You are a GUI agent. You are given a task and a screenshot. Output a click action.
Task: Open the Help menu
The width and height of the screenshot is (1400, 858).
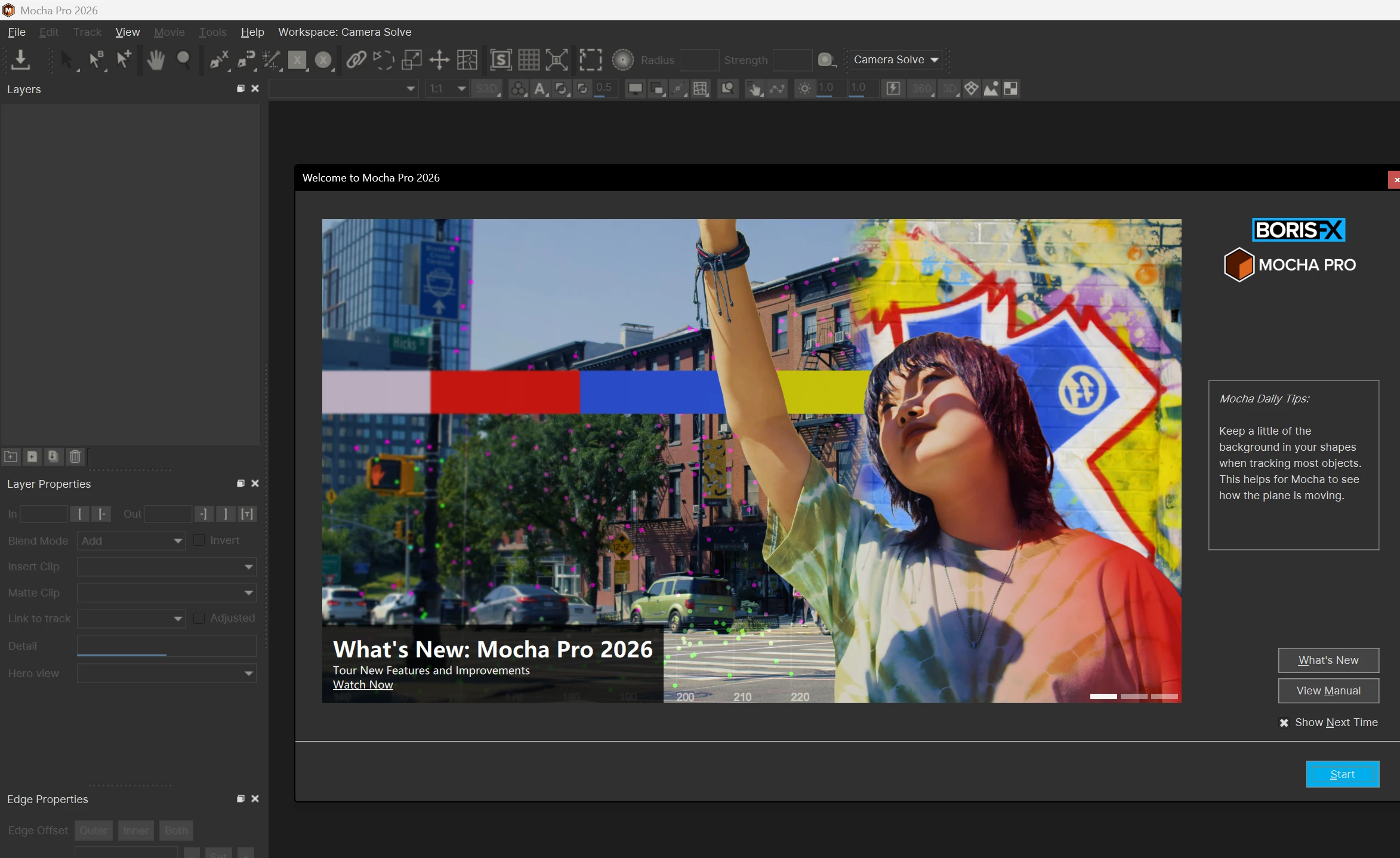pos(252,32)
